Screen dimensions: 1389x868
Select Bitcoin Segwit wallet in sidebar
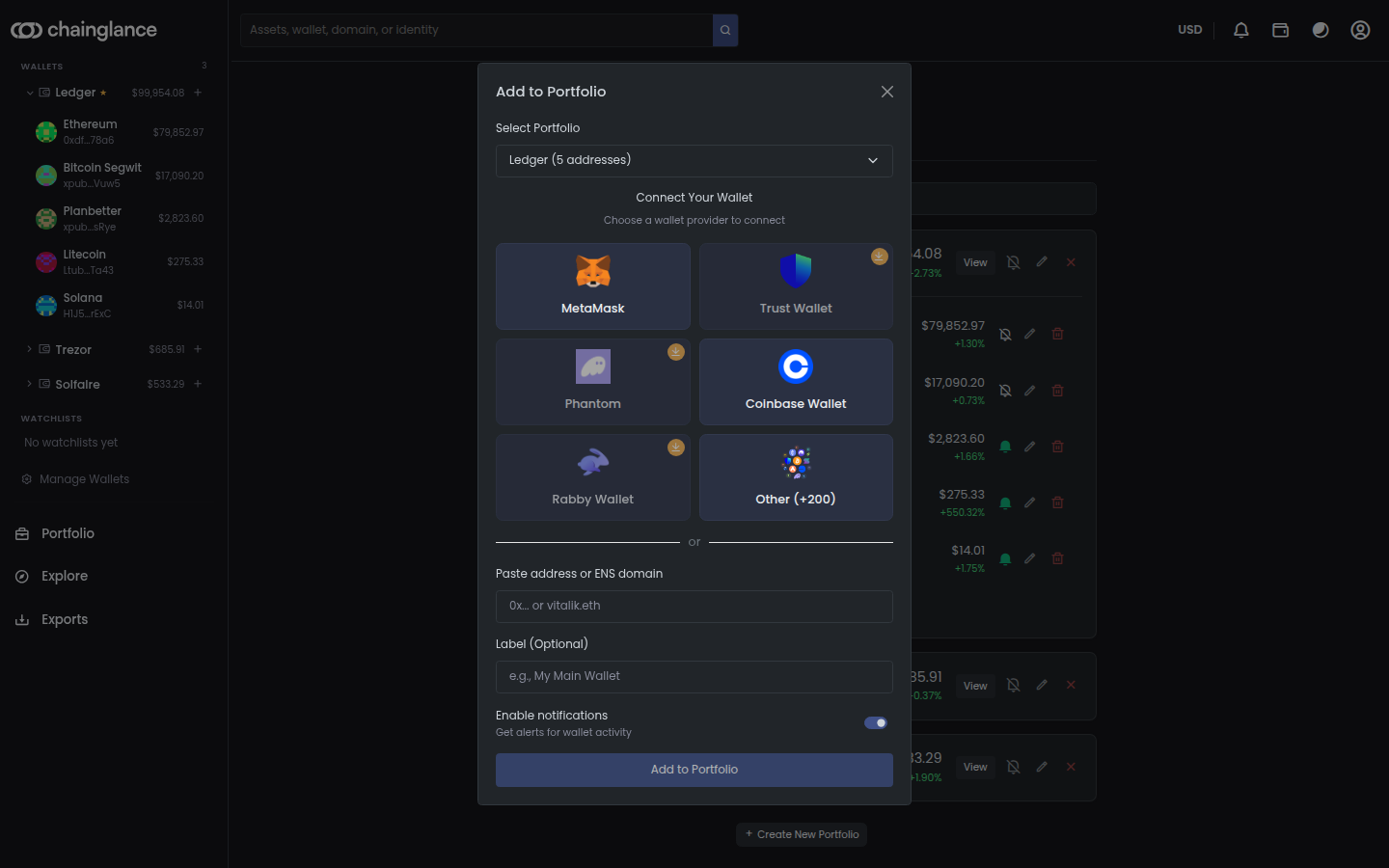coord(119,176)
